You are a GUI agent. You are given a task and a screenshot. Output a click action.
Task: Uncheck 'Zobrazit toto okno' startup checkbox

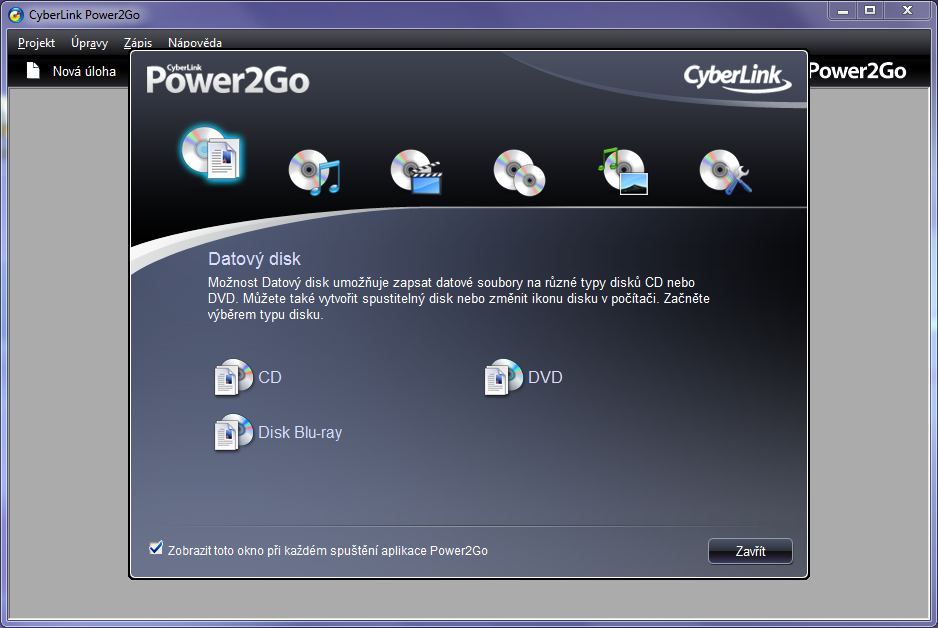(x=155, y=548)
